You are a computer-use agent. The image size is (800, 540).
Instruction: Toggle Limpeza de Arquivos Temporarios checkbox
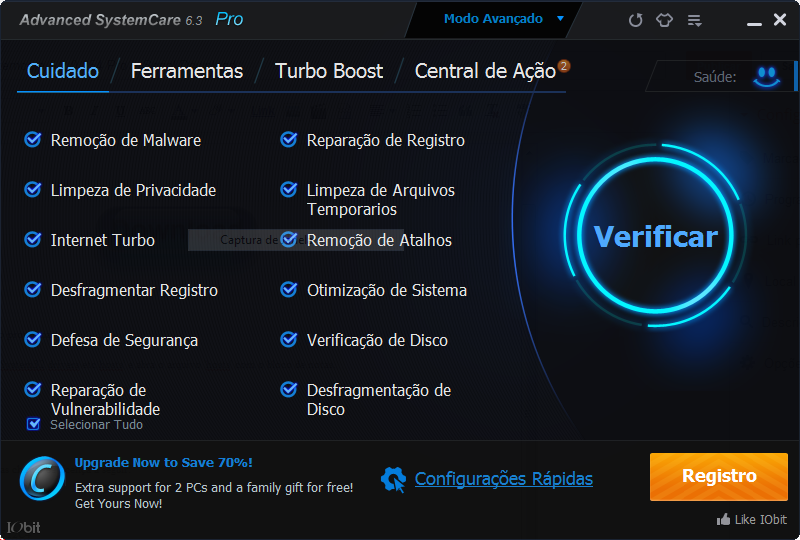click(289, 189)
